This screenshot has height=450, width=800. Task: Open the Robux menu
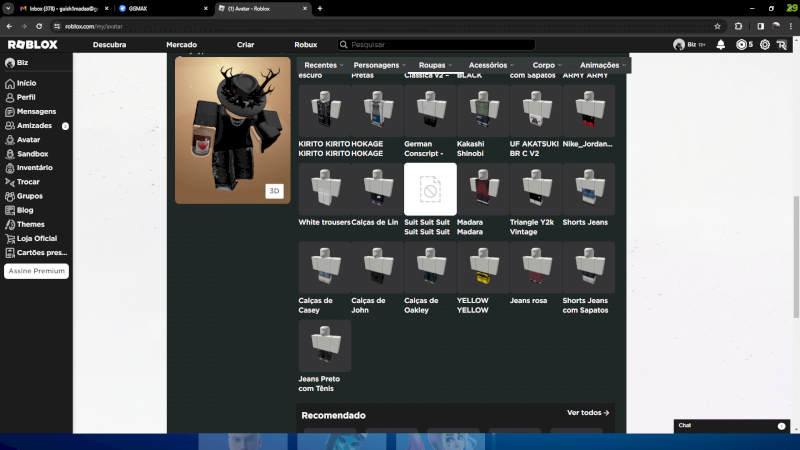tap(306, 45)
